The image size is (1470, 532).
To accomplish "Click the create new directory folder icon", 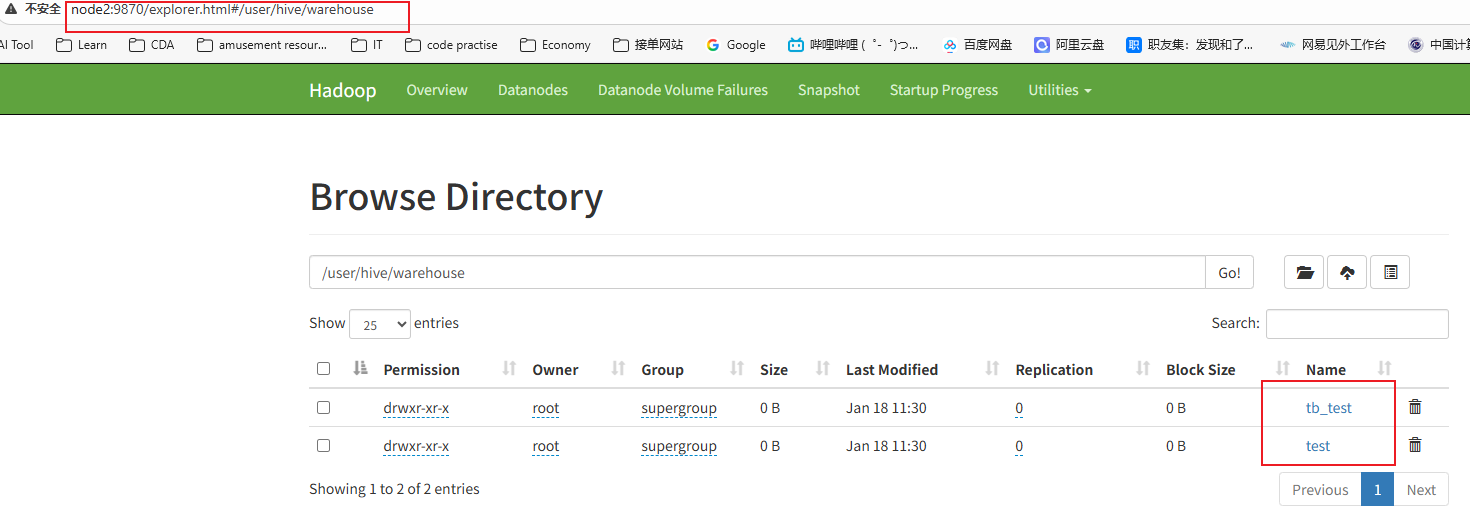I will pyautogui.click(x=1304, y=273).
